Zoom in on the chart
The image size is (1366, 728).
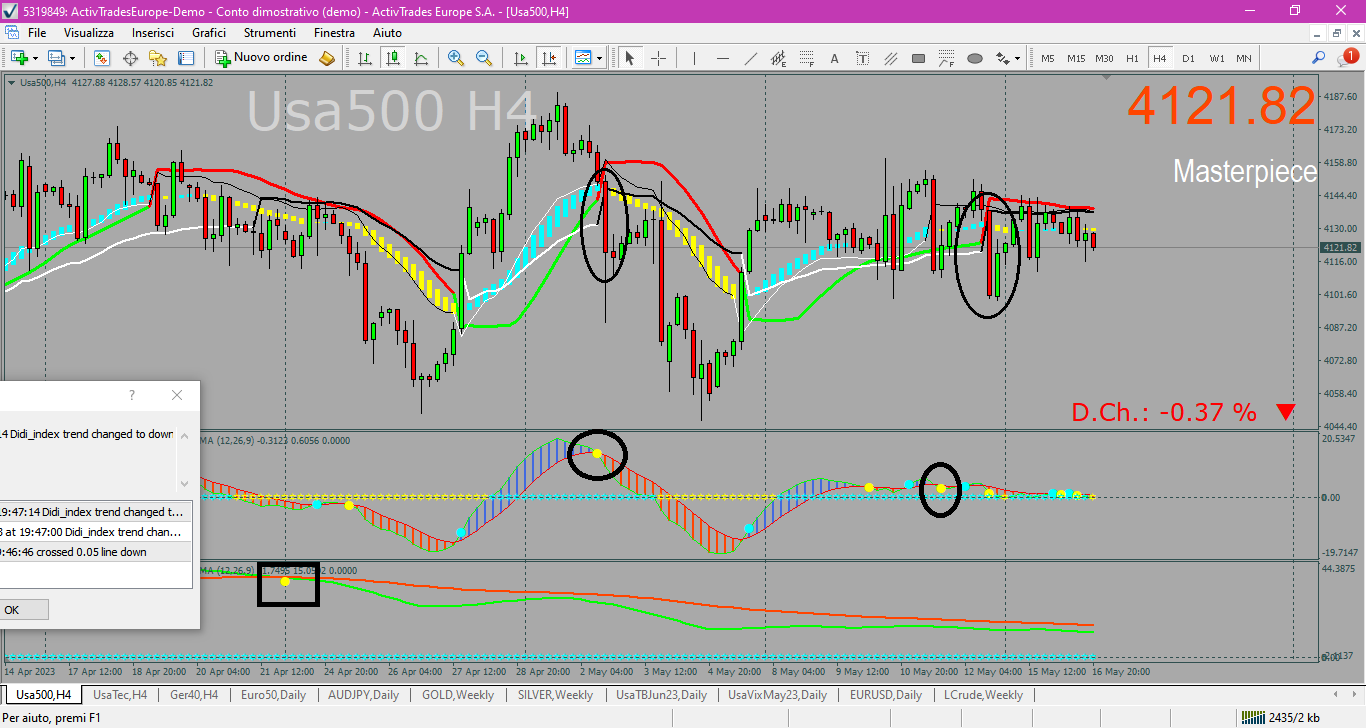click(456, 58)
